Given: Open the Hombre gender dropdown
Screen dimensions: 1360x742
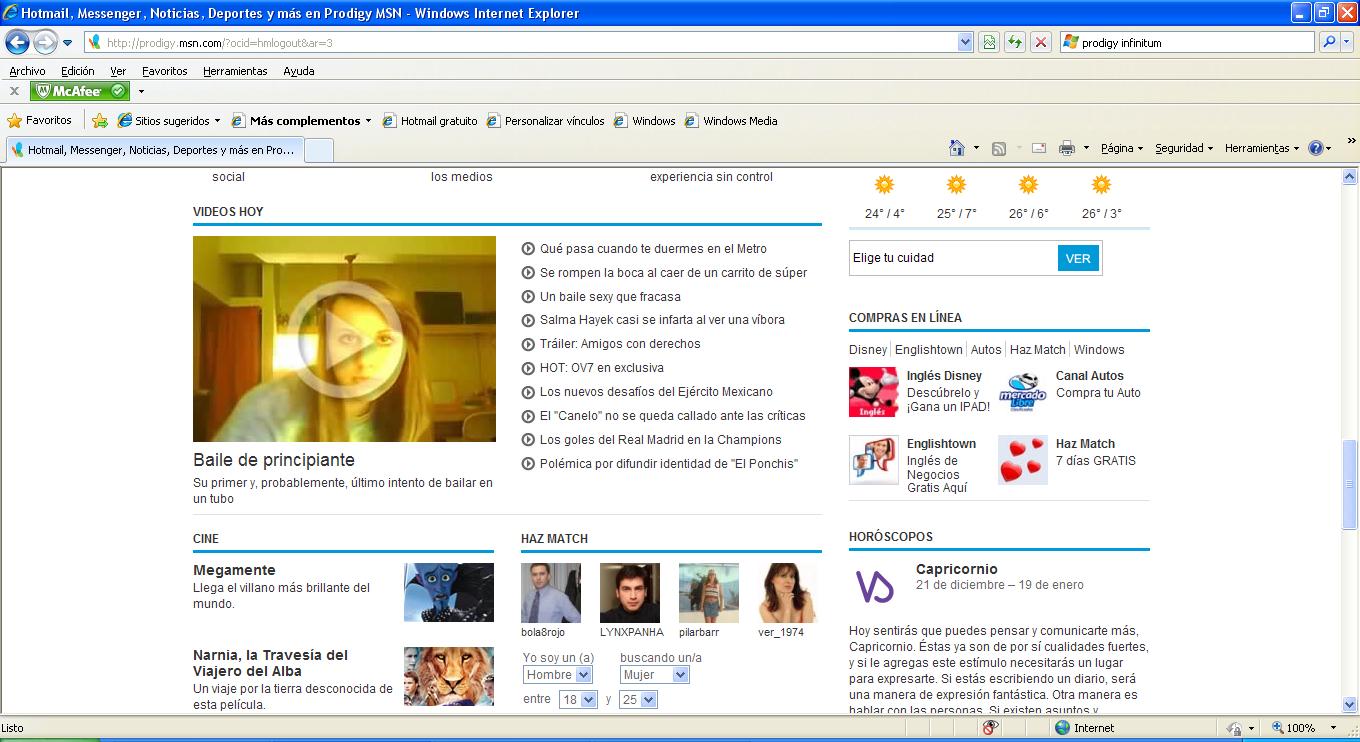Looking at the screenshot, I should click(556, 674).
